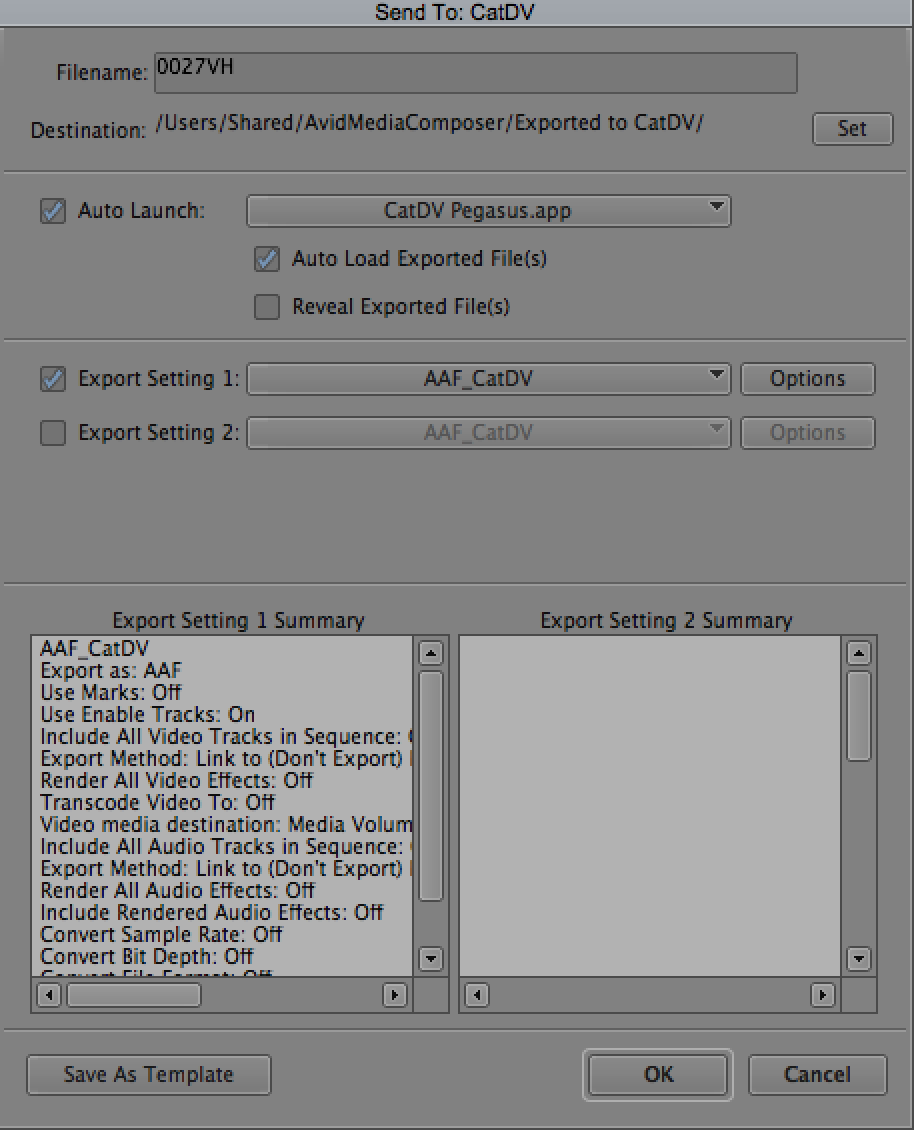Enable the Export Setting 2 checkbox

pos(53,433)
